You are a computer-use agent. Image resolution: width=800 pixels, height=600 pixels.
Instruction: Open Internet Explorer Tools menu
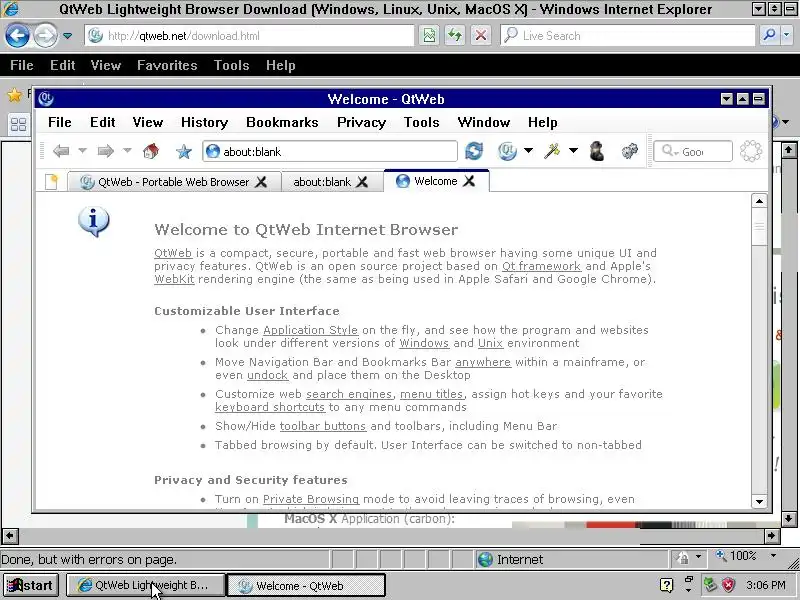[x=231, y=65]
